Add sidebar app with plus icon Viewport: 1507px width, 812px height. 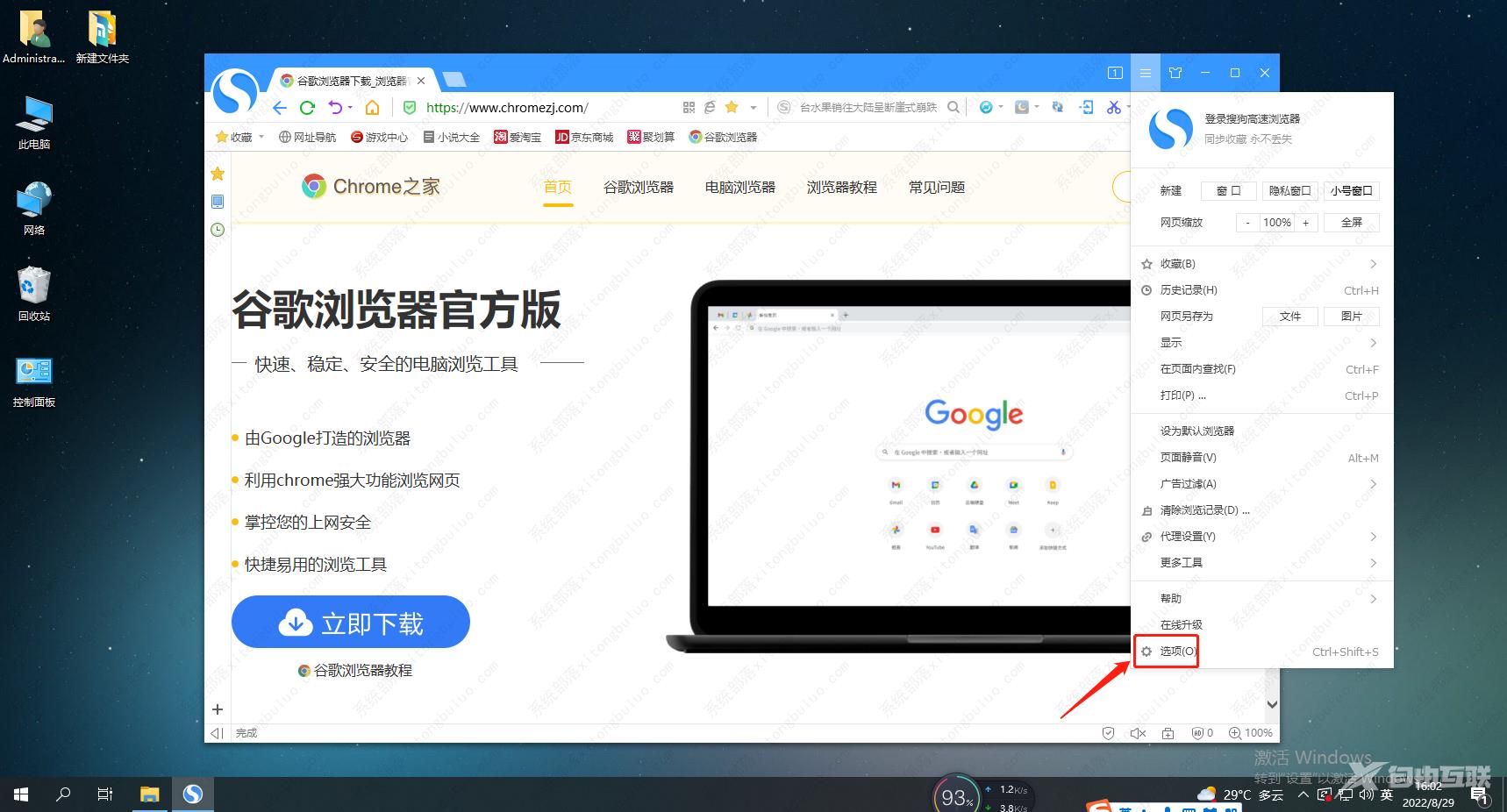click(x=218, y=709)
